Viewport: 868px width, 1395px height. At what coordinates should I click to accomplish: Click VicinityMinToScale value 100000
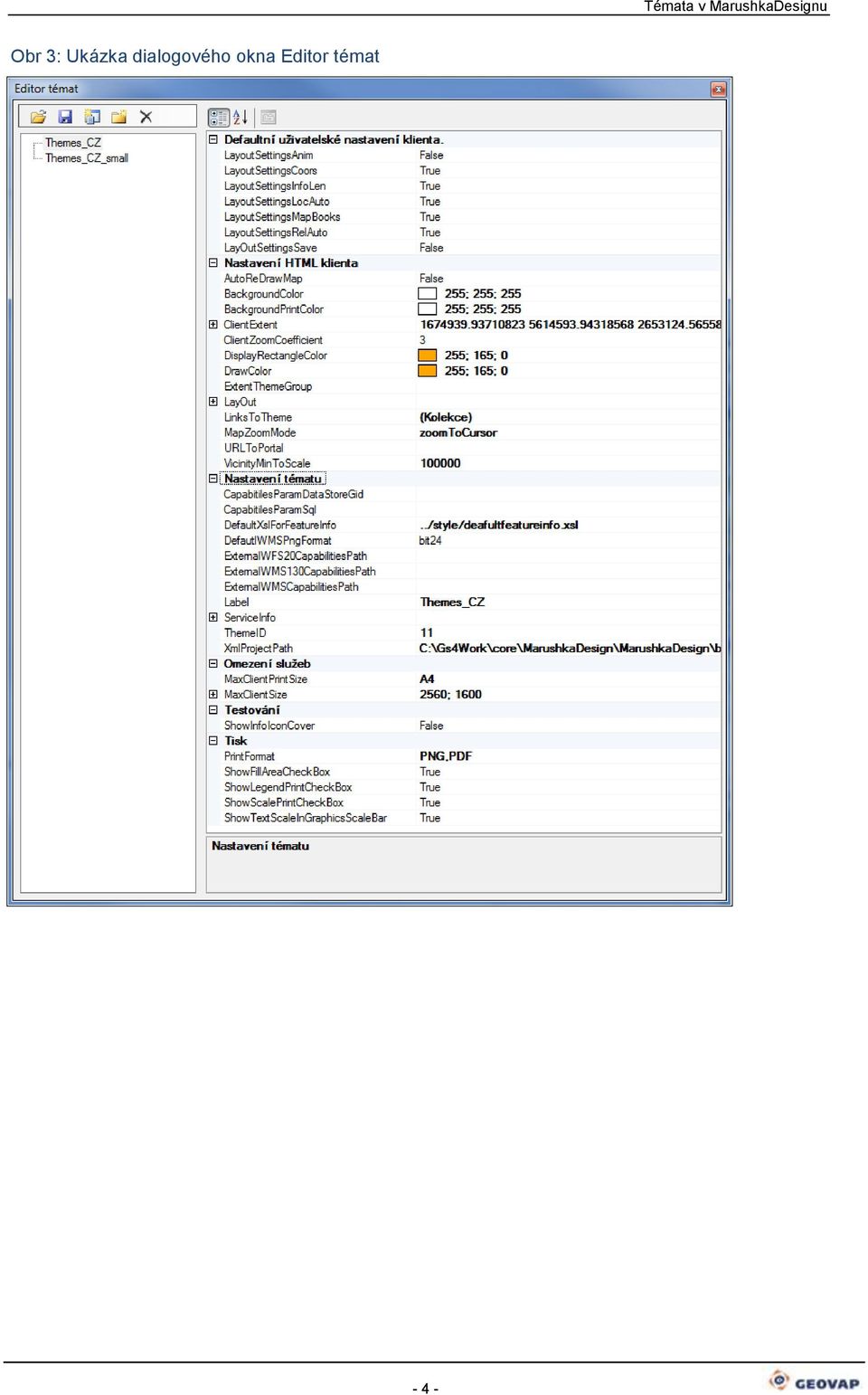tap(440, 463)
